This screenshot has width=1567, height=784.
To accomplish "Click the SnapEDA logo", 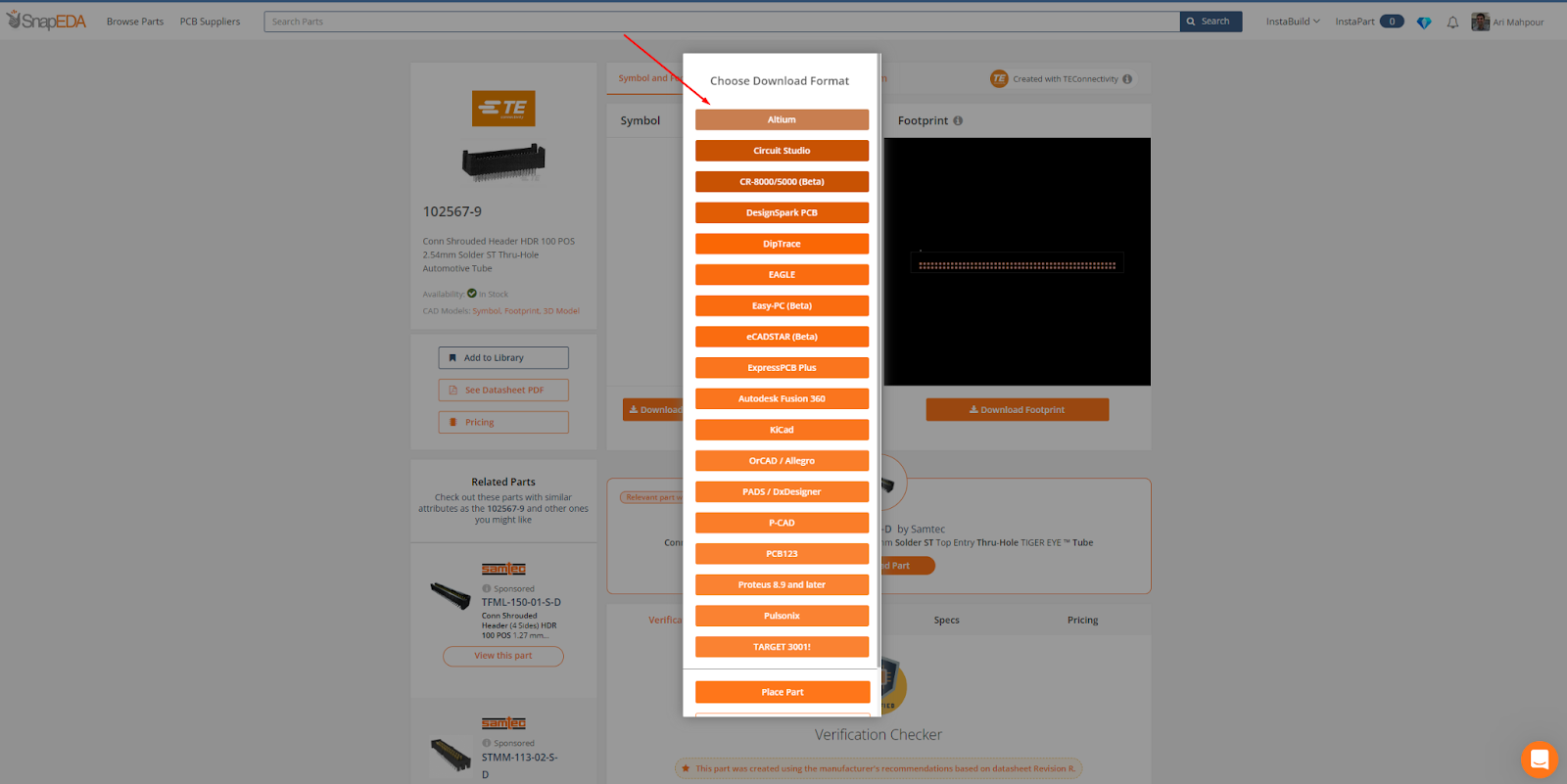I will [x=47, y=21].
